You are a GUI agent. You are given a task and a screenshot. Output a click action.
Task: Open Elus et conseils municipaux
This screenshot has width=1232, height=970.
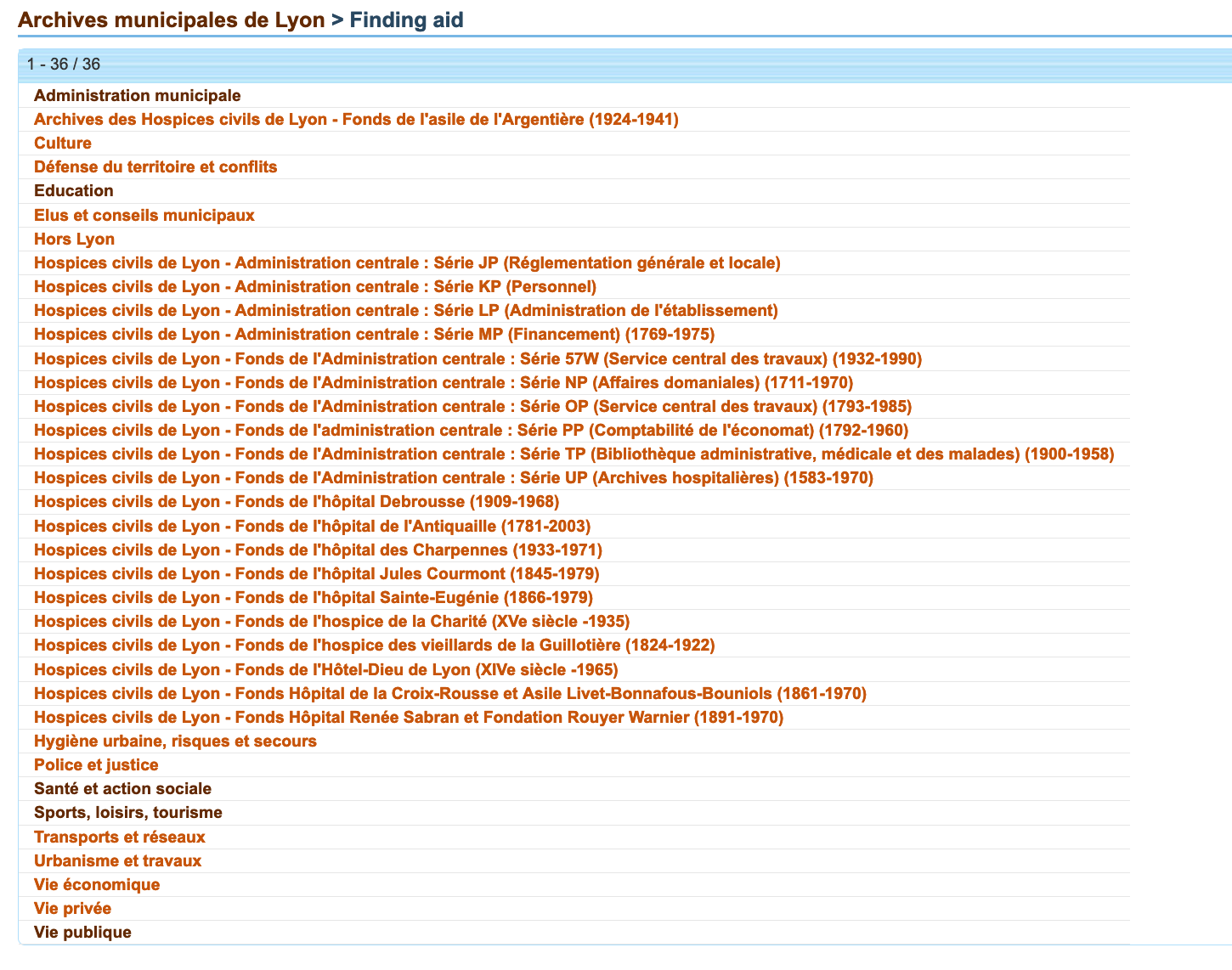pyautogui.click(x=144, y=216)
